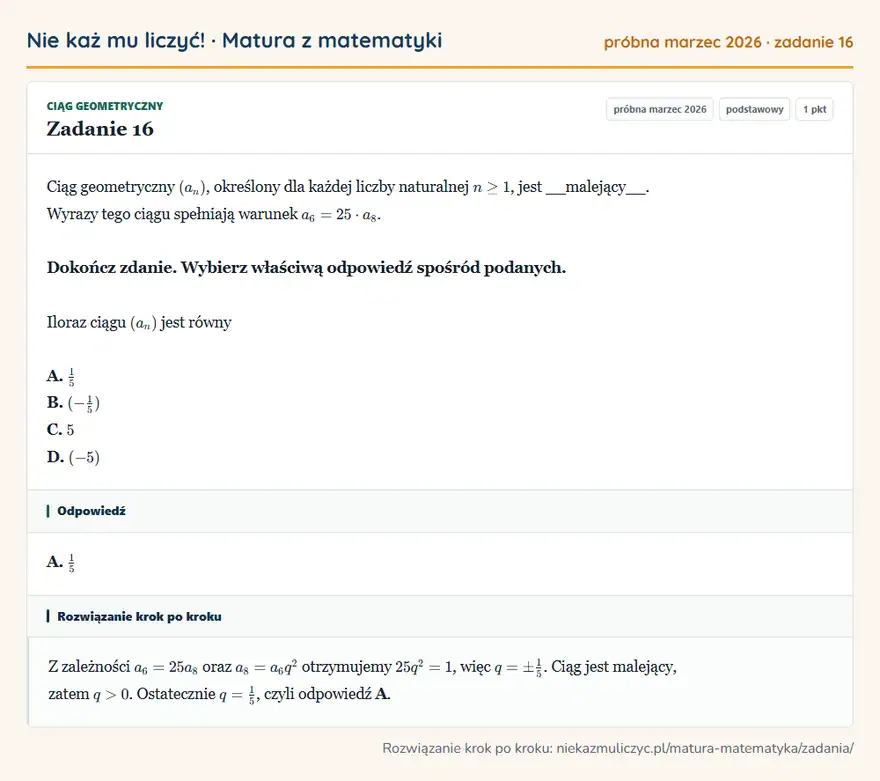The height and width of the screenshot is (781, 880).
Task: Click the 'Zadanie 16' heading
Action: (x=100, y=129)
